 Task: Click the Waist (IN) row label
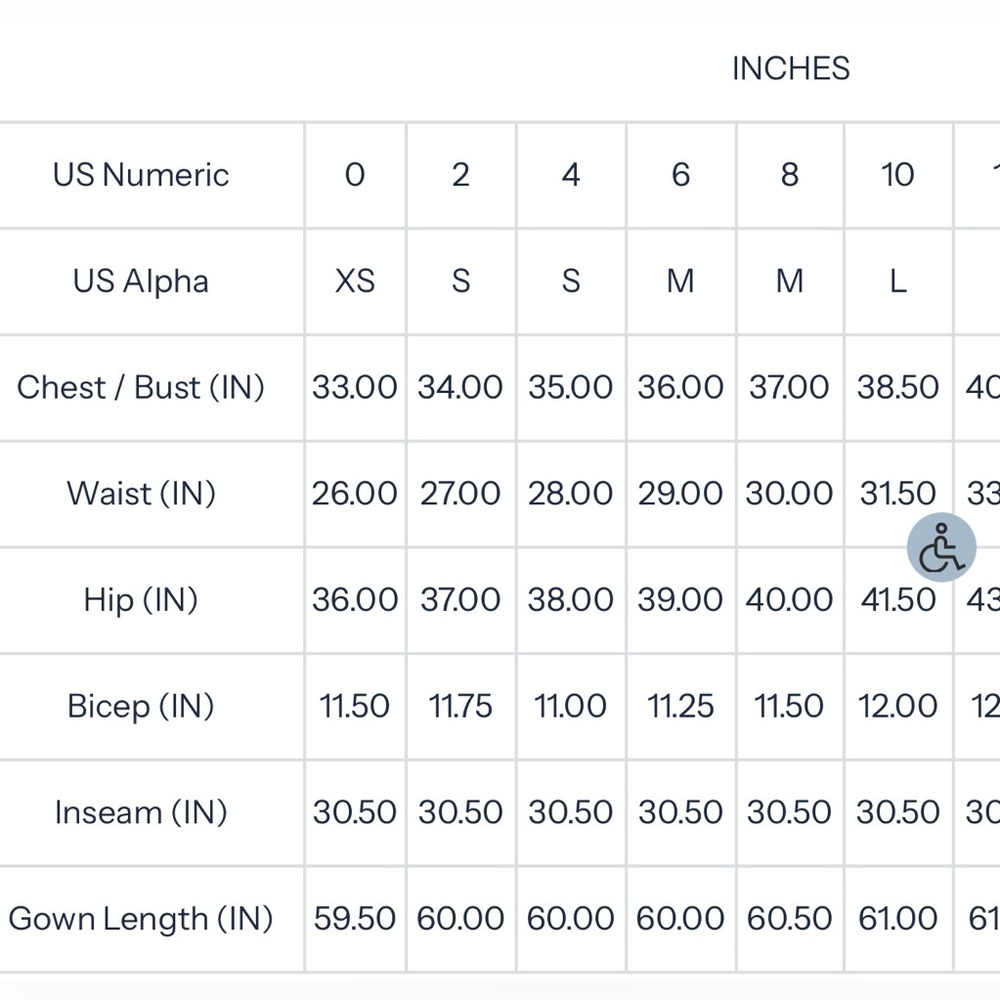(141, 494)
